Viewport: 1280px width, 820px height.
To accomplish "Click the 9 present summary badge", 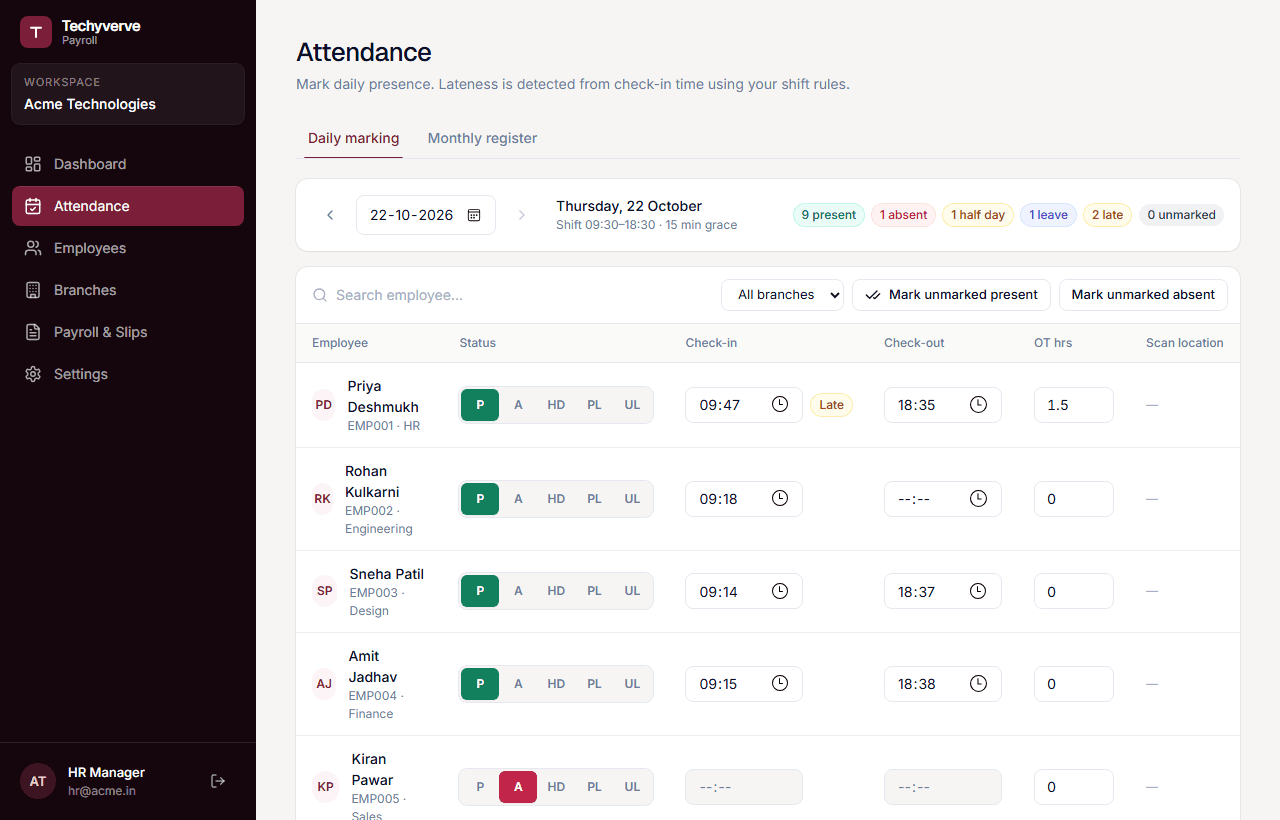I will point(829,215).
